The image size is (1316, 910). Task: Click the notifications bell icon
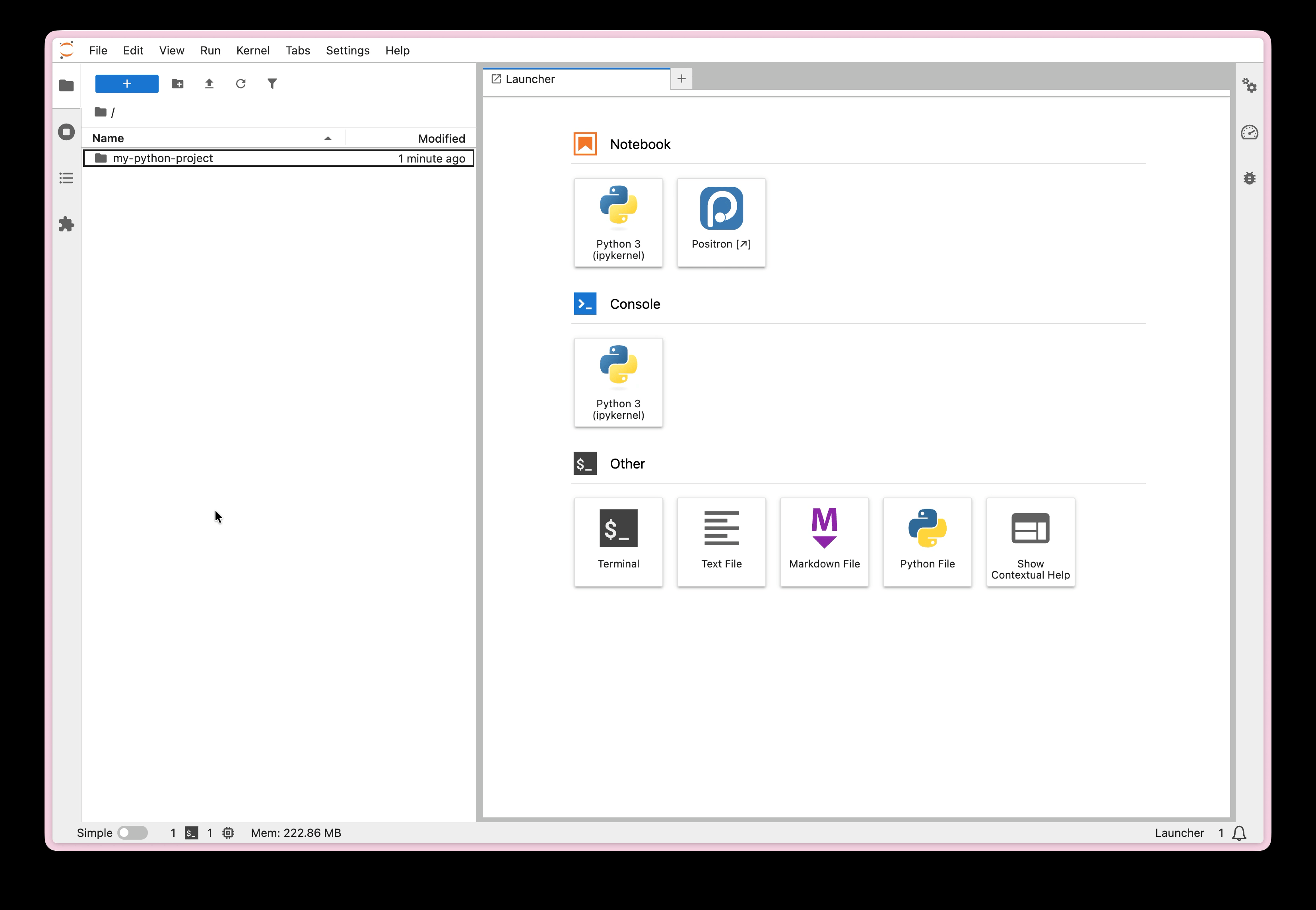click(x=1239, y=833)
